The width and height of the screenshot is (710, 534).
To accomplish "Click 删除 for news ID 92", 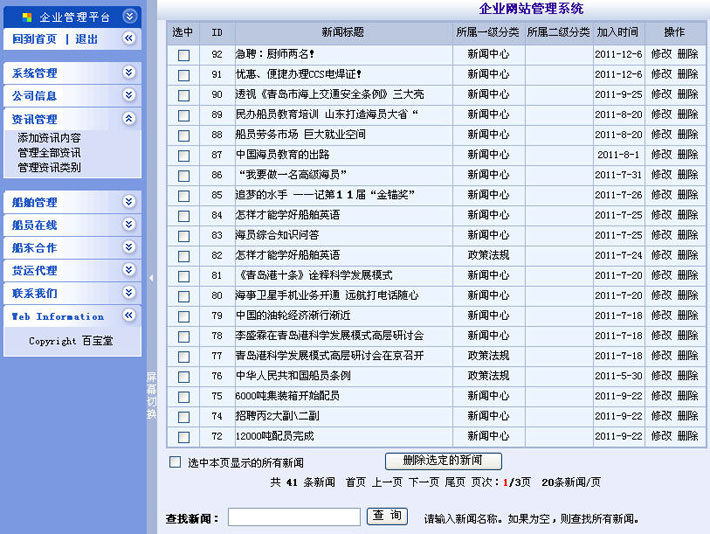I will pos(687,54).
